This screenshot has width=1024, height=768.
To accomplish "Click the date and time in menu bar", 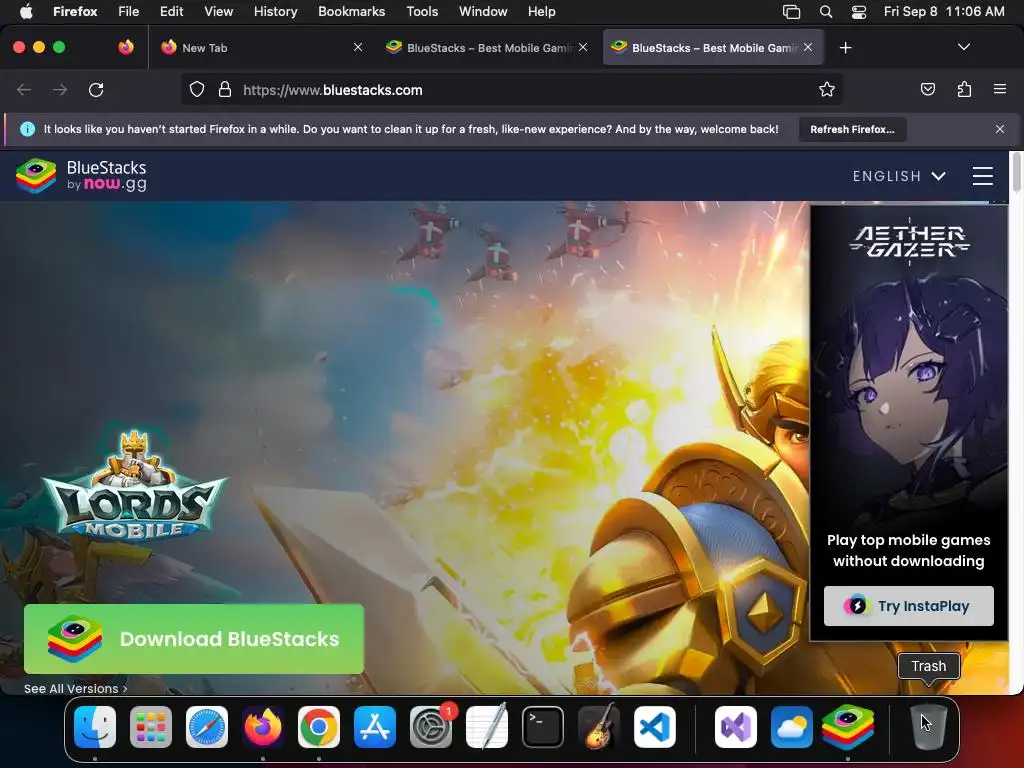I will (944, 12).
